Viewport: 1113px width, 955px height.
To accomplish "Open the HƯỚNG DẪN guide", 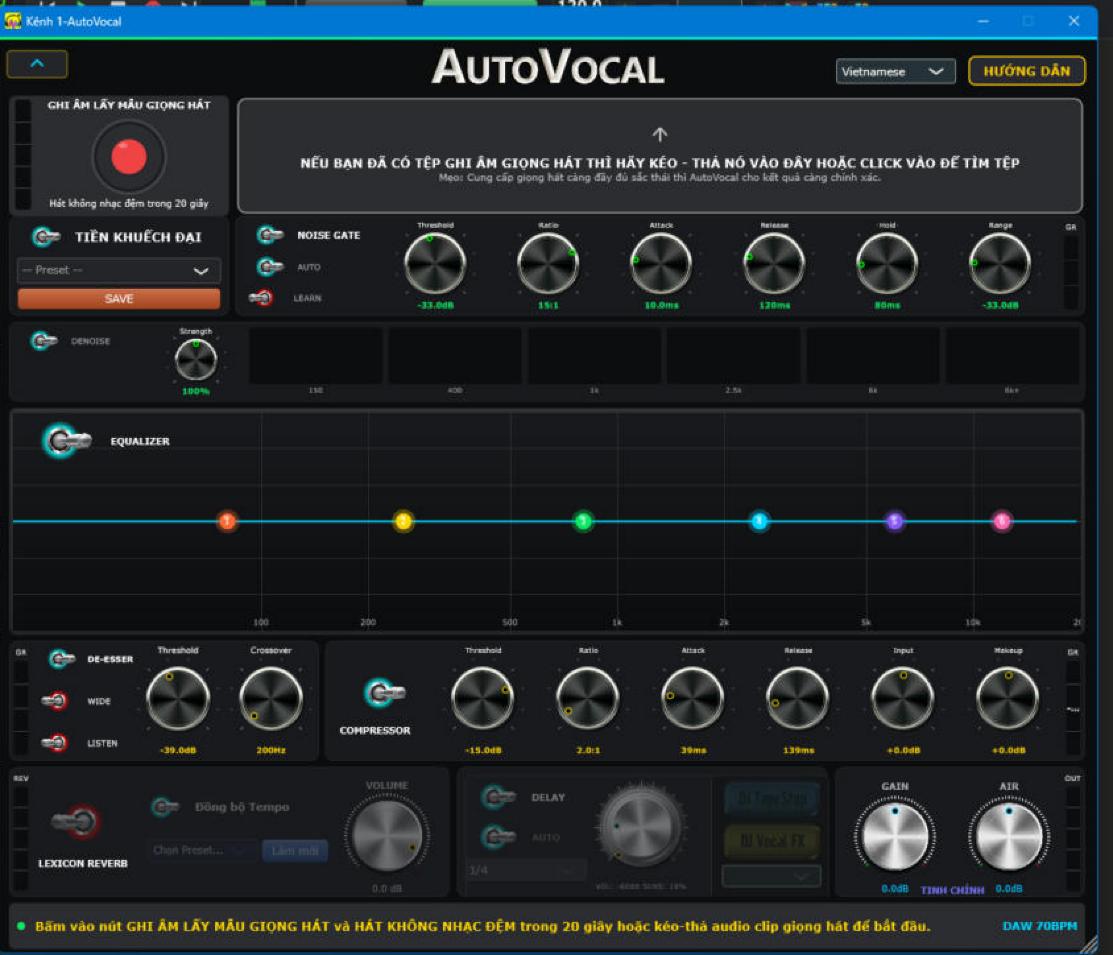I will [x=1026, y=71].
